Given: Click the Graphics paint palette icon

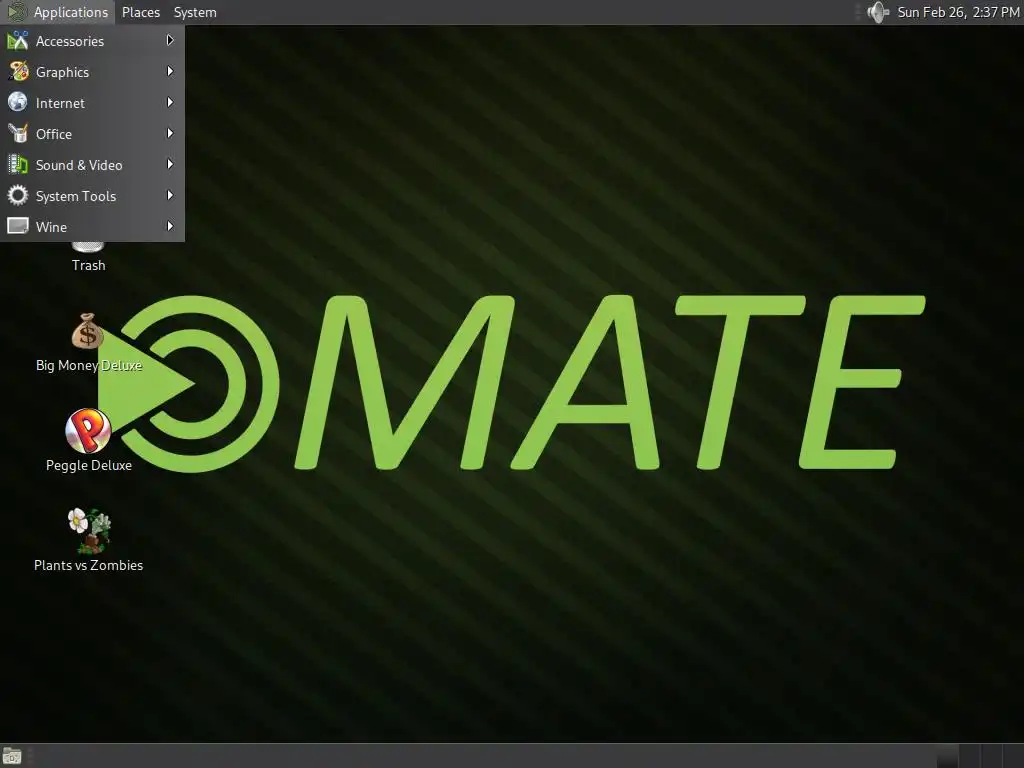Looking at the screenshot, I should click(18, 71).
